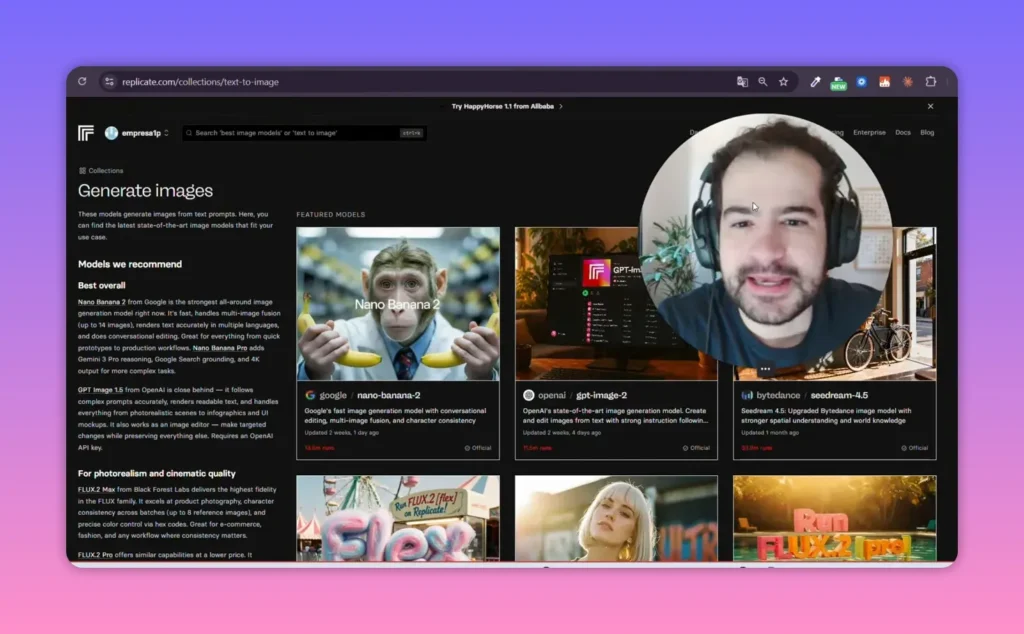Click Official badge on gpt-image-2 card
This screenshot has height=634, width=1024.
coord(696,448)
